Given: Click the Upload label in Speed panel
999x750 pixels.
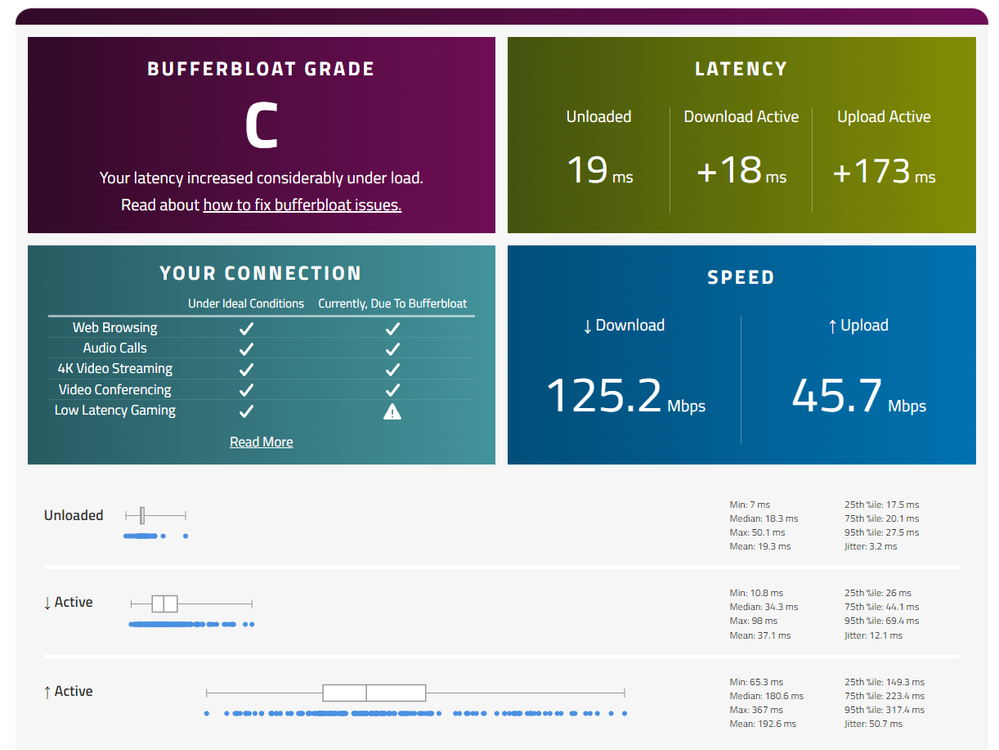Looking at the screenshot, I should tap(858, 326).
